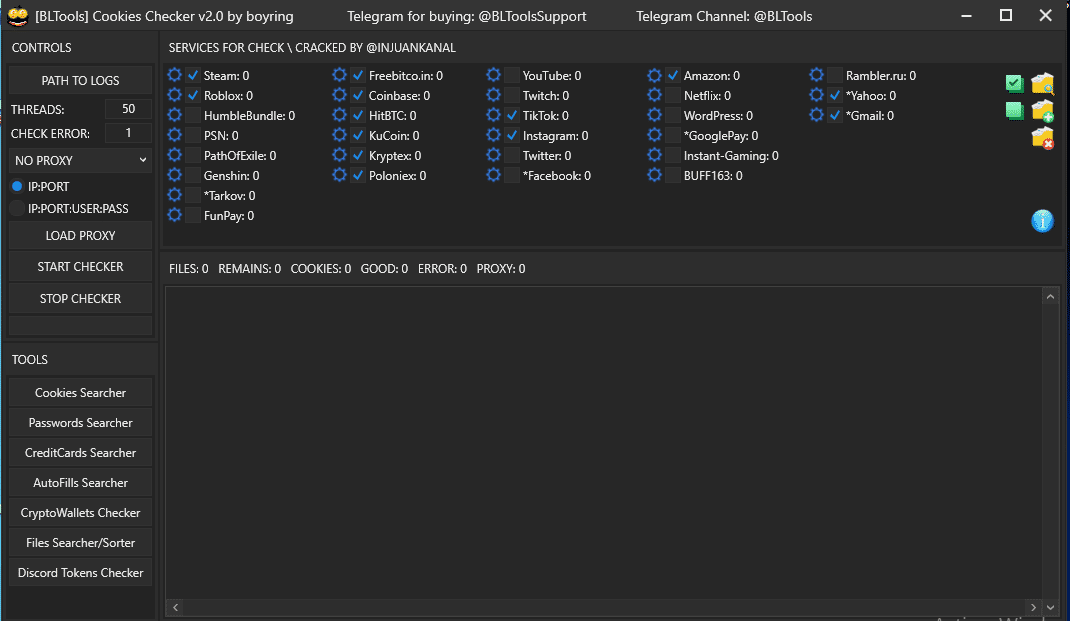Click the START CHECKER button
The height and width of the screenshot is (621, 1070).
coord(81,267)
